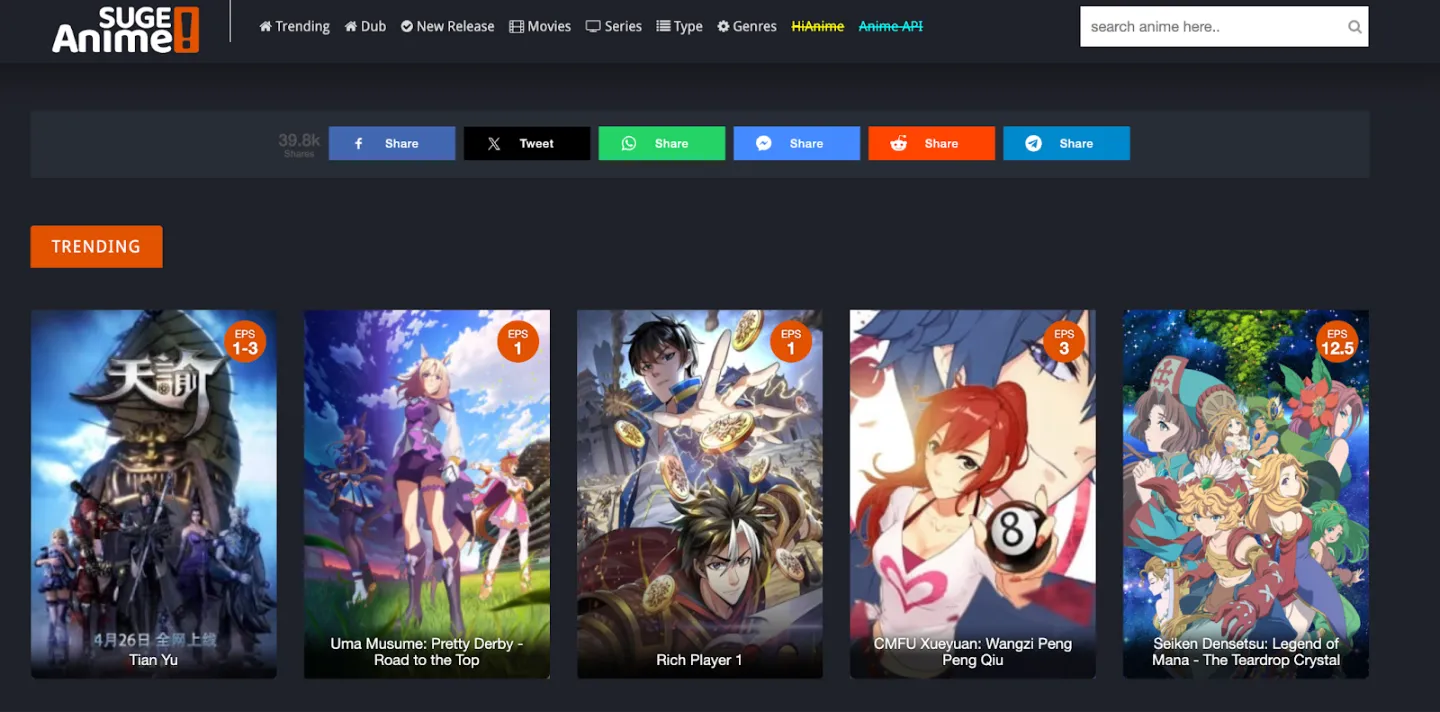Click the X icon on Tweet button
Image resolution: width=1440 pixels, height=712 pixels.
[x=494, y=143]
